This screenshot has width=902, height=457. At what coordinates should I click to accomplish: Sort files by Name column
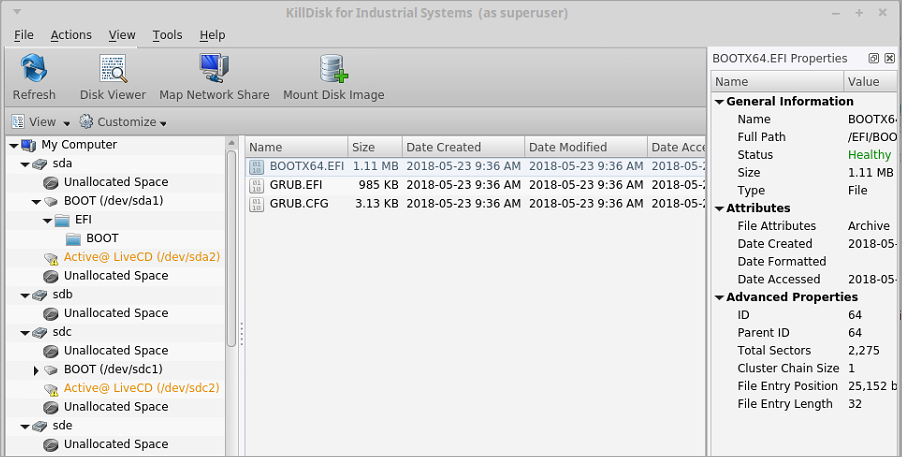(297, 147)
